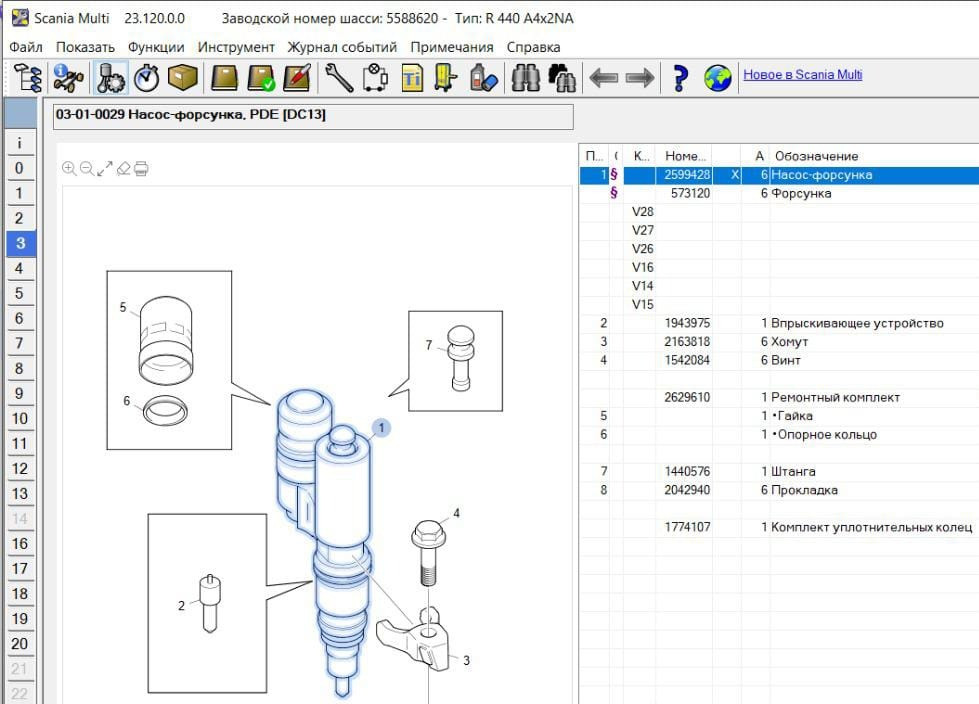Click the zoom in magnifier above the diagram
979x704 pixels.
click(x=69, y=169)
